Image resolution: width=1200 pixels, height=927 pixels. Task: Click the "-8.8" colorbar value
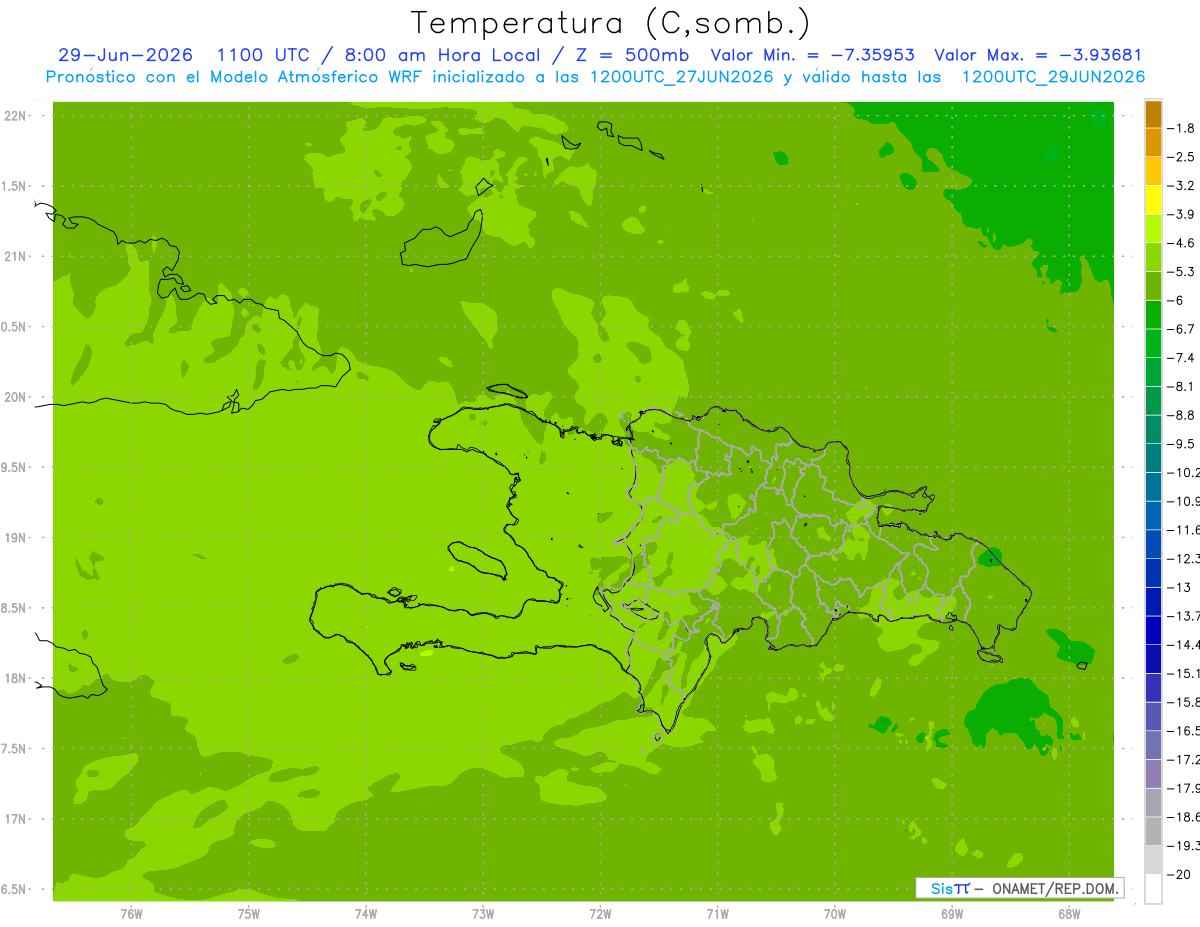tap(1181, 415)
